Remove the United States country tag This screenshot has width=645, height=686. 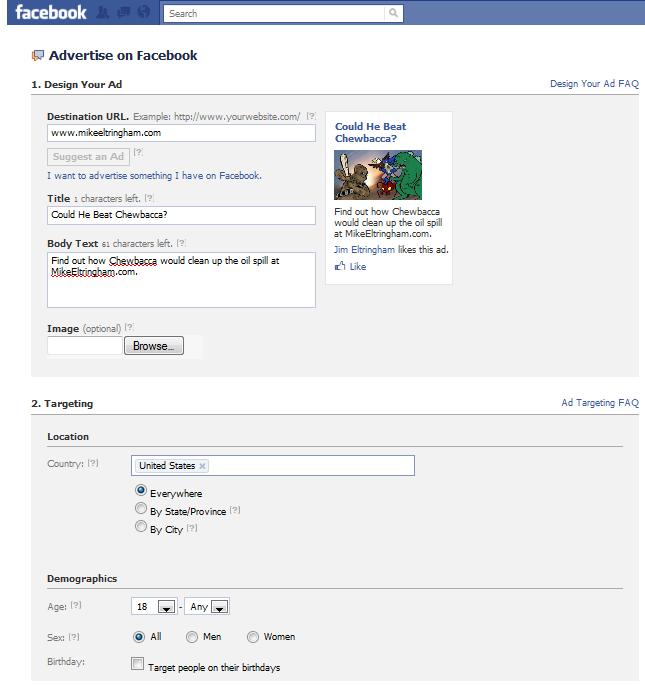(x=203, y=466)
